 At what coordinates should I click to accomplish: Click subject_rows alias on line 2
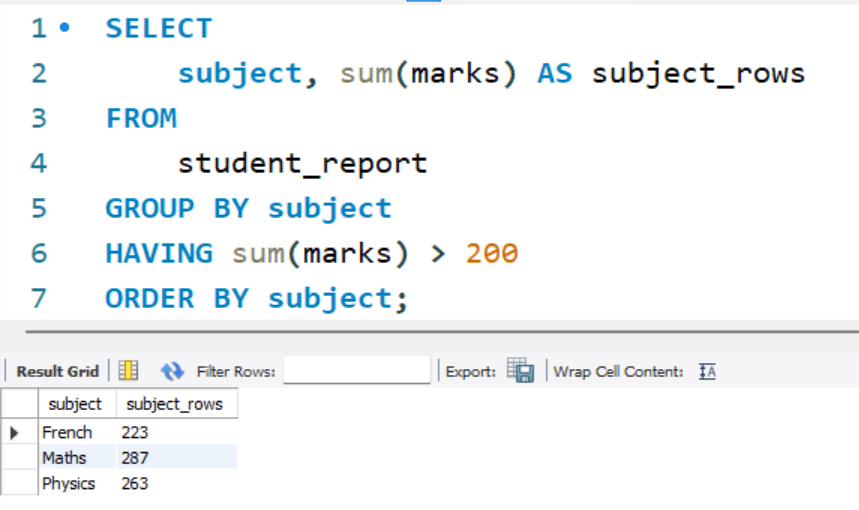pos(698,74)
